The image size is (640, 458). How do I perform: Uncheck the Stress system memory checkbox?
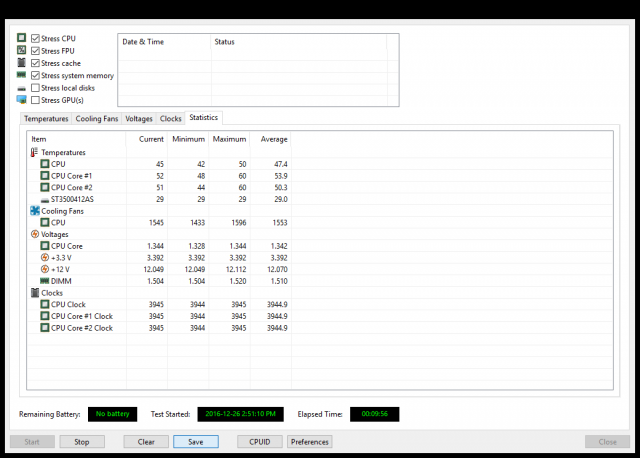36,76
